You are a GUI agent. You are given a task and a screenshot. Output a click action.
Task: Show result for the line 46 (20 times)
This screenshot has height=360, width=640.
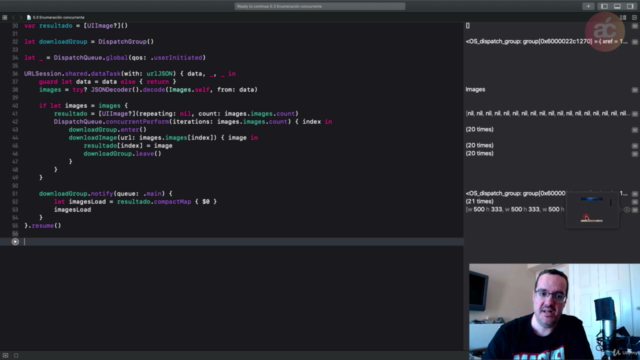(x=635, y=153)
